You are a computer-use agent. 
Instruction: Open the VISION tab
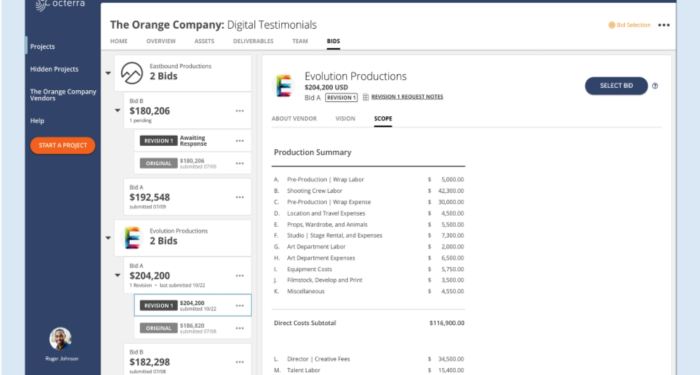(x=345, y=118)
